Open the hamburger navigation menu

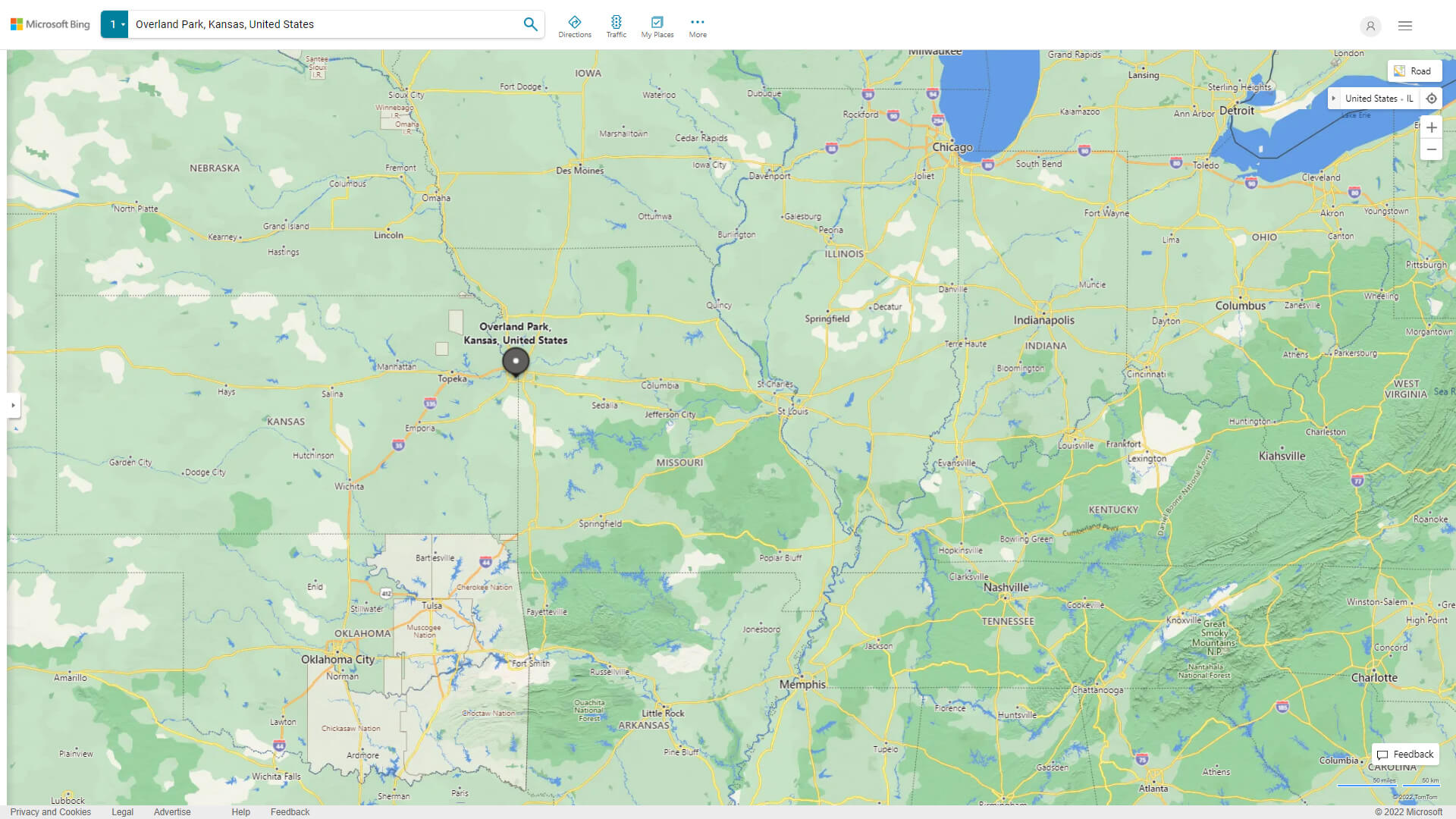(x=1404, y=25)
